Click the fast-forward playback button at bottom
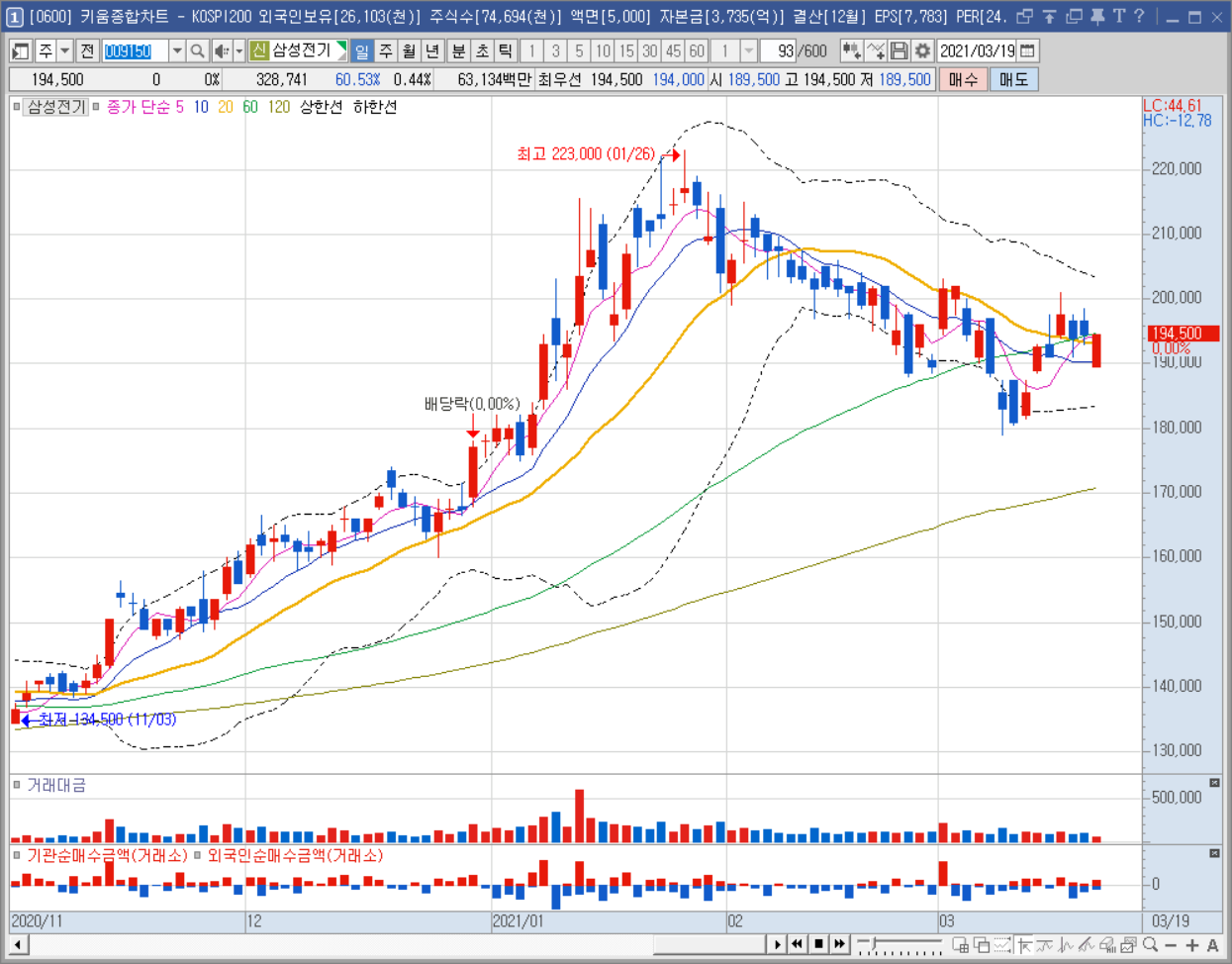 pyautogui.click(x=840, y=944)
